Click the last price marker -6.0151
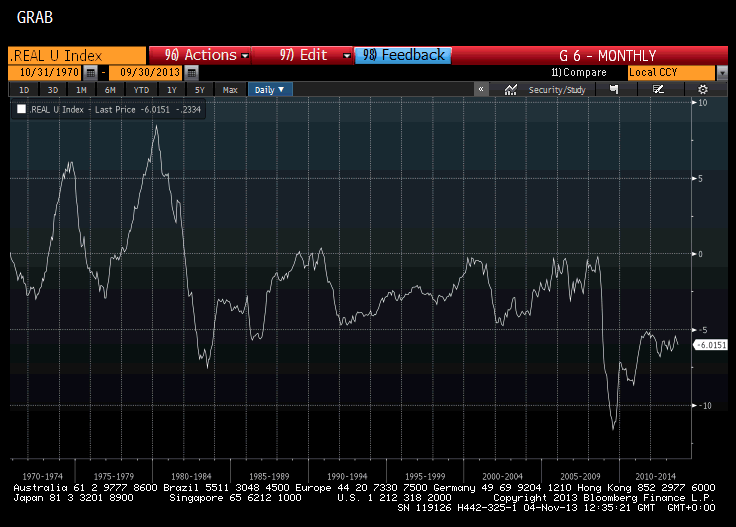 711,345
